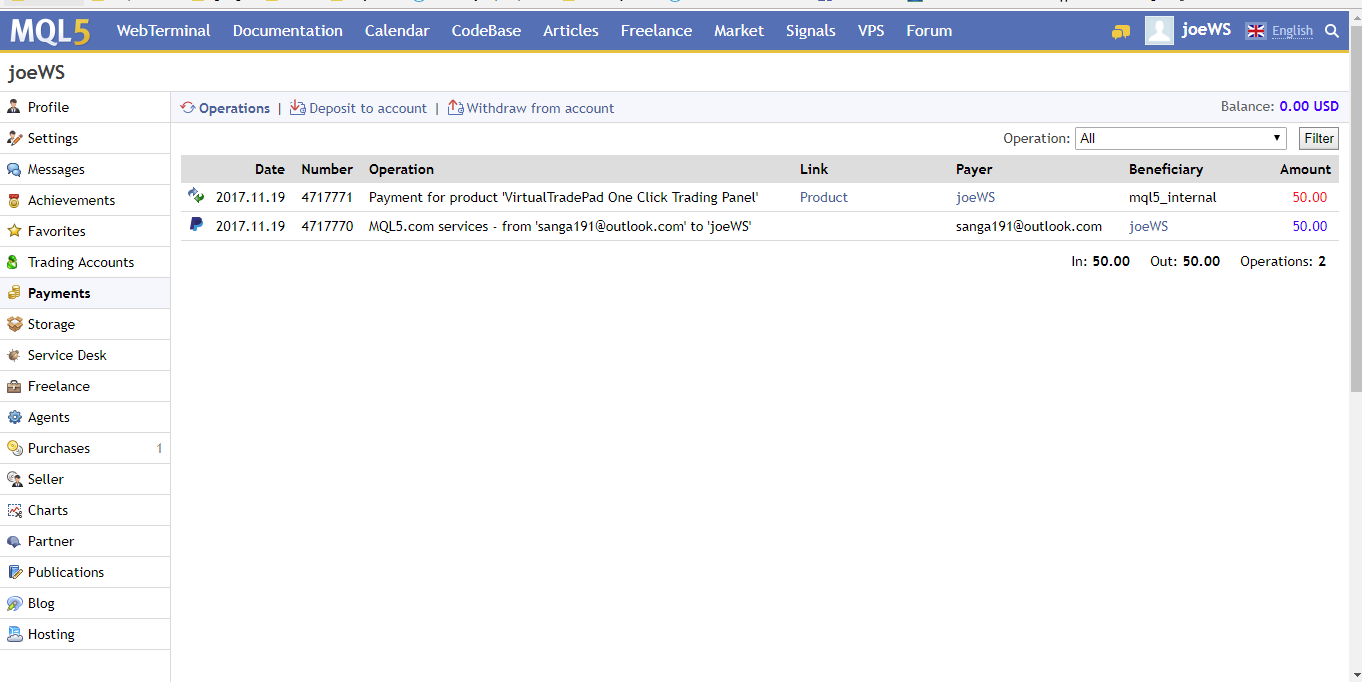The height and width of the screenshot is (682, 1362).
Task: Click the MQL5 logo
Action: (50, 31)
